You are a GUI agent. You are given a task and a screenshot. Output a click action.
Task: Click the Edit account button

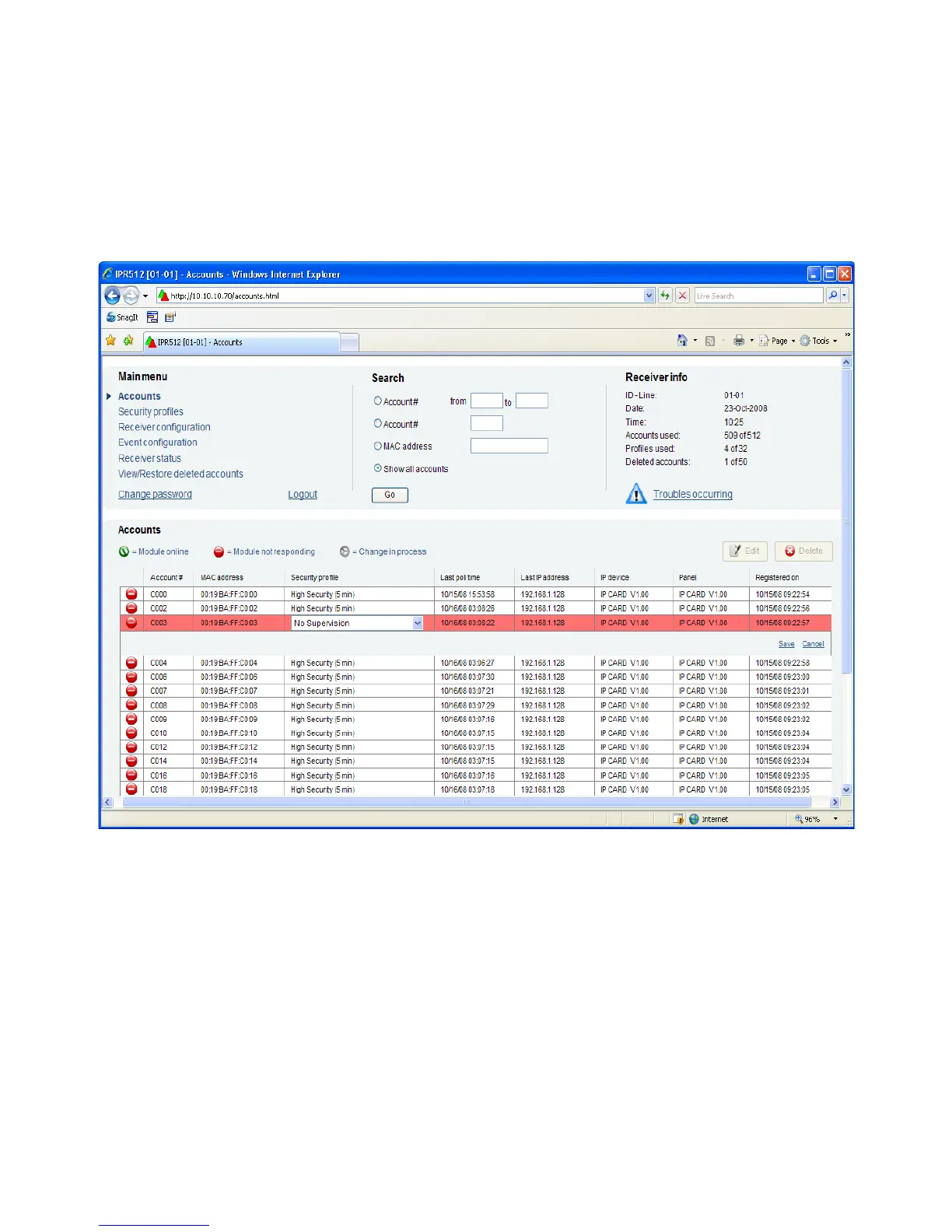(745, 551)
